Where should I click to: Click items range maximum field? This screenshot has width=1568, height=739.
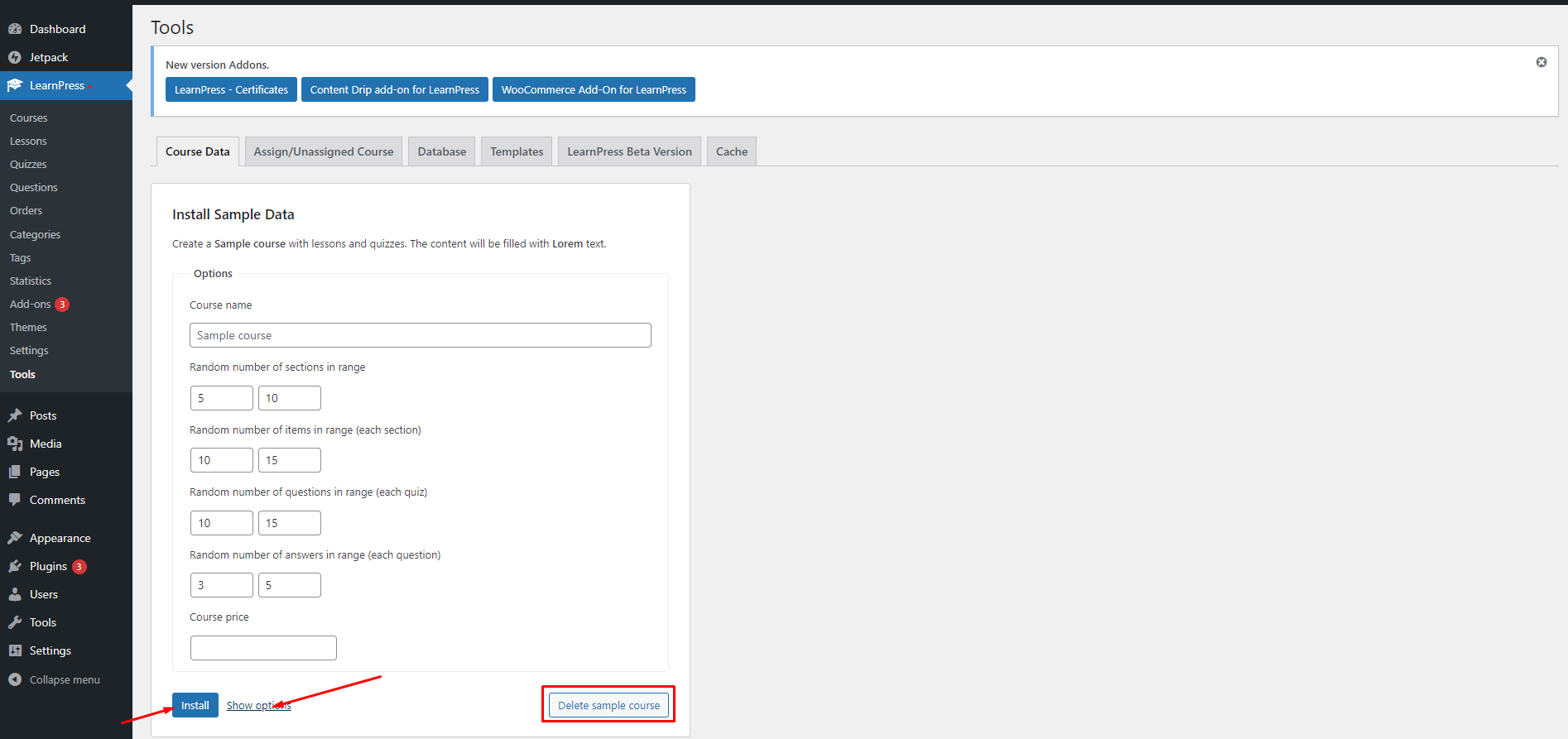(290, 460)
